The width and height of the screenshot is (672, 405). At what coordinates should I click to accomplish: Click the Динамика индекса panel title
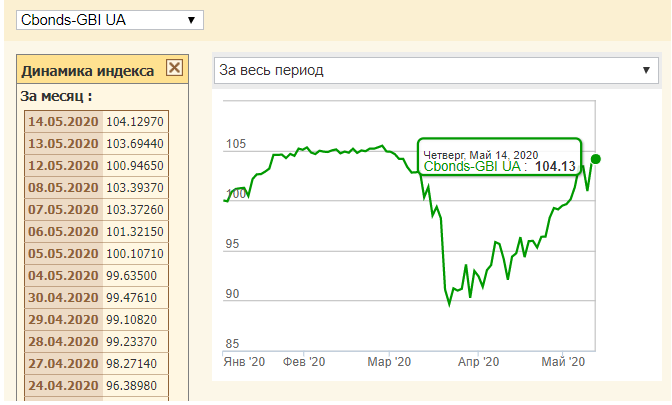(x=88, y=71)
